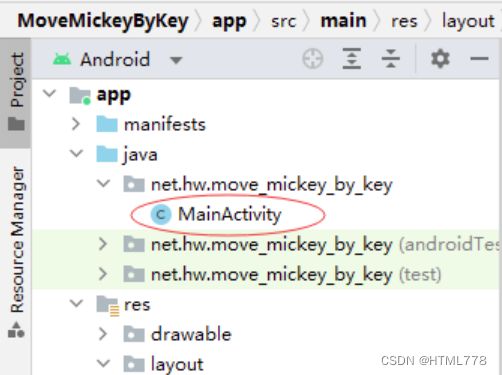Click the main breadcrumb
The height and width of the screenshot is (375, 502).
coord(343,21)
